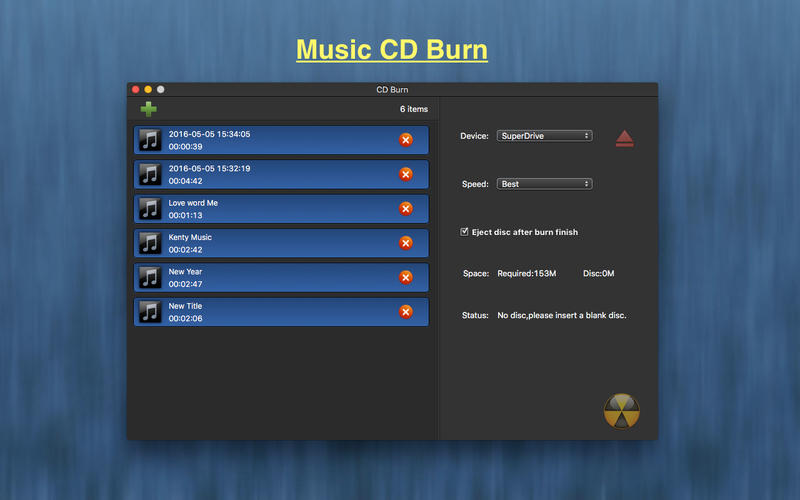Image resolution: width=800 pixels, height=500 pixels.
Task: Click the No disc status message
Action: [562, 315]
